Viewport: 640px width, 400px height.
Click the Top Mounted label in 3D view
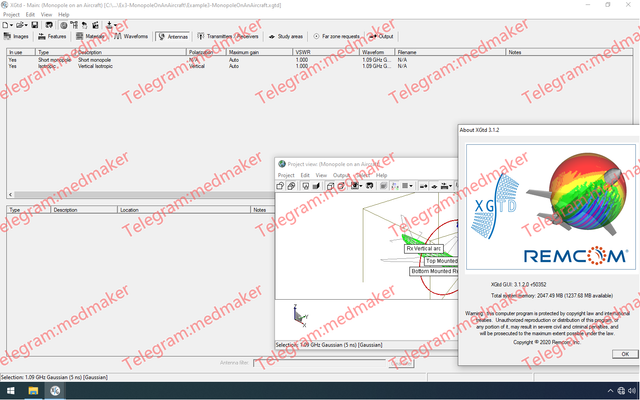click(x=441, y=261)
